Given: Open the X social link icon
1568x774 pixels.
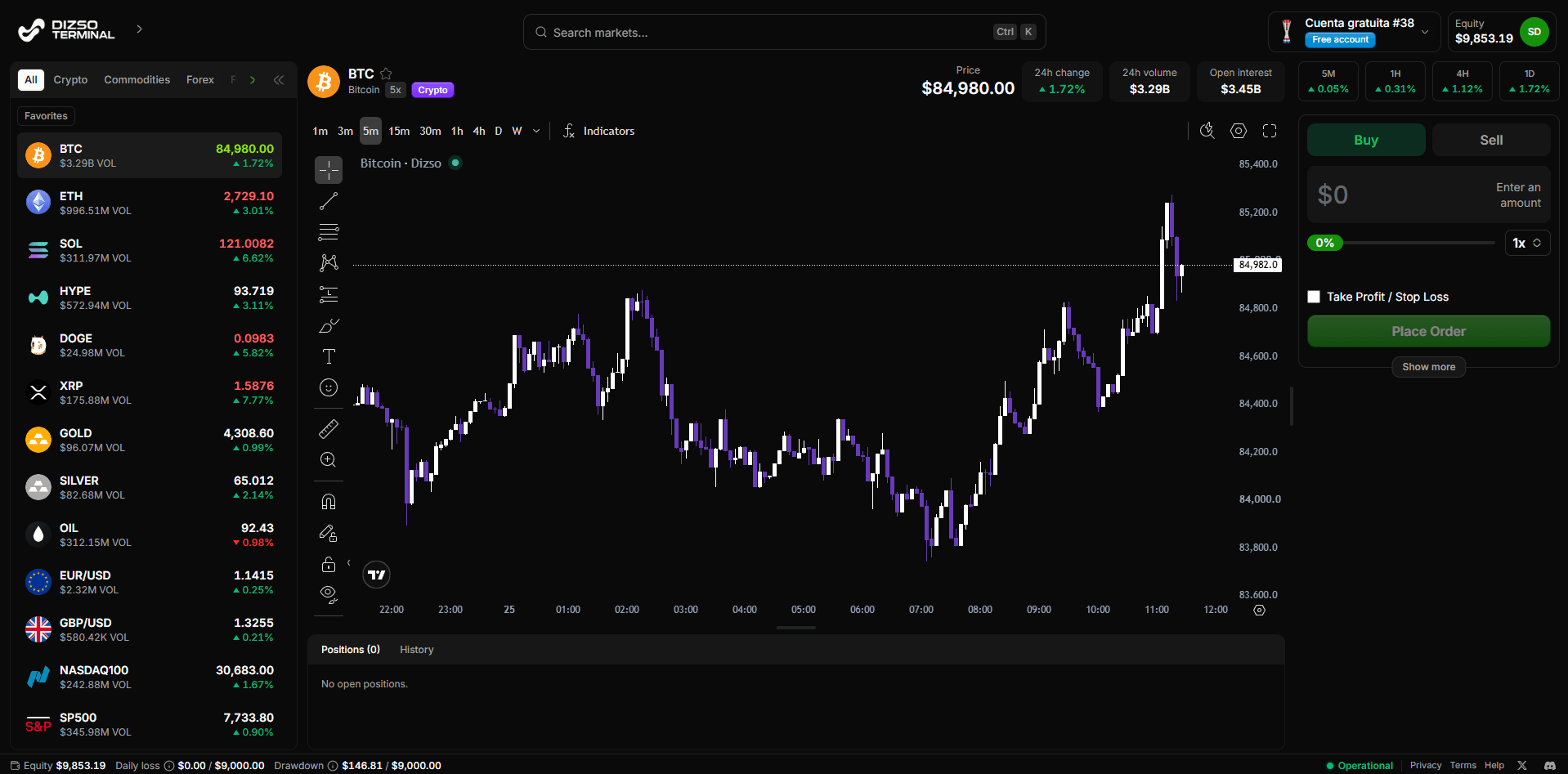Looking at the screenshot, I should click(x=1522, y=766).
